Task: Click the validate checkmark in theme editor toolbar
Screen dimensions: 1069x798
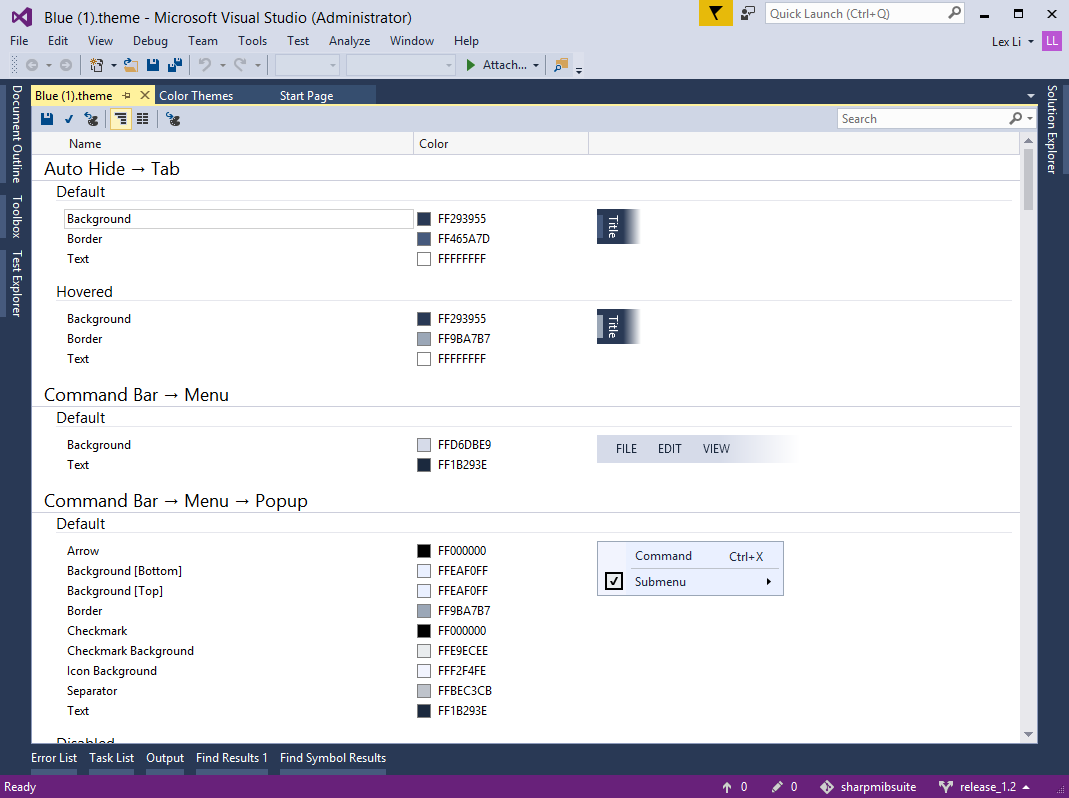Action: 69,118
